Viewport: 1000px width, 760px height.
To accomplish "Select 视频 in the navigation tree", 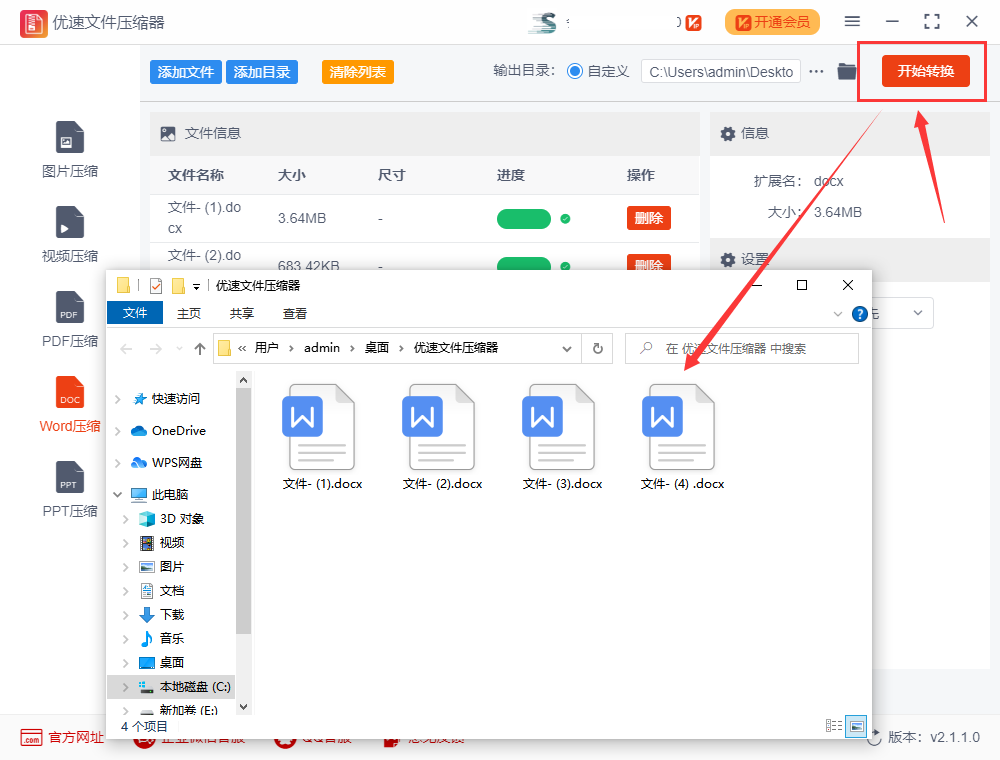I will pyautogui.click(x=172, y=543).
